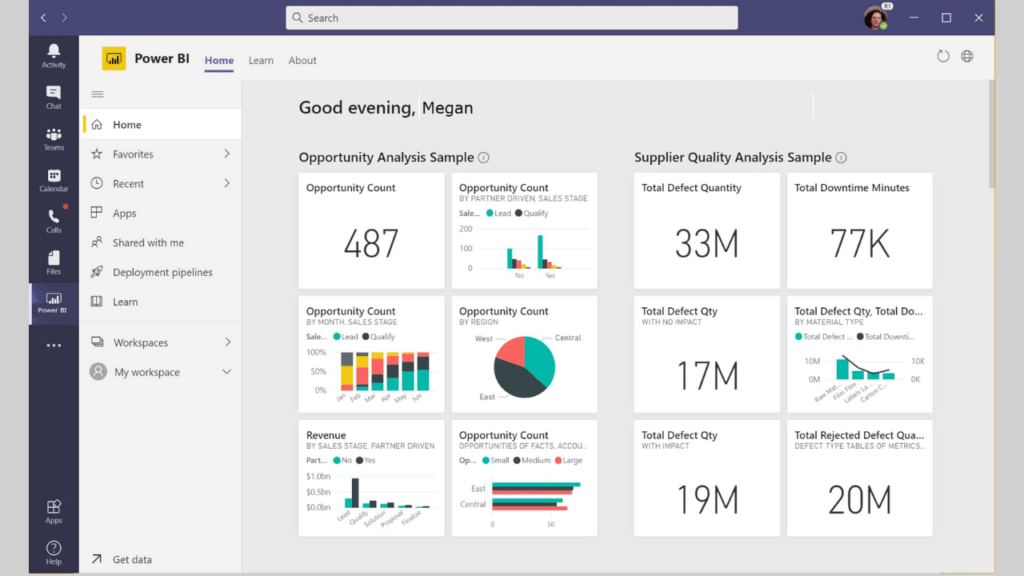Open Opportunity Count opportunities of facts tile
The image size is (1024, 576).
pyautogui.click(x=524, y=478)
